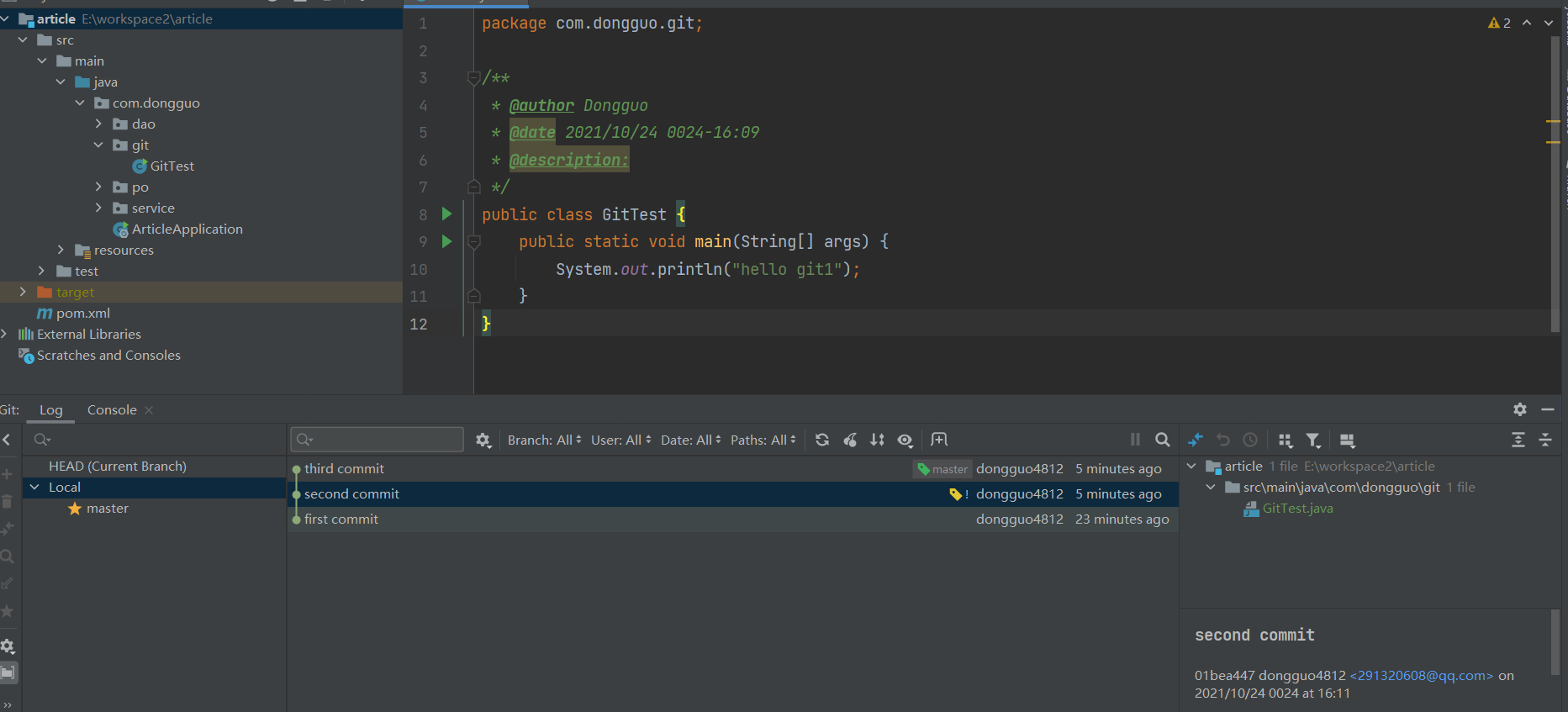Image resolution: width=1568 pixels, height=712 pixels.
Task: Open branches settings gear in sidebar
Action: coord(7,646)
